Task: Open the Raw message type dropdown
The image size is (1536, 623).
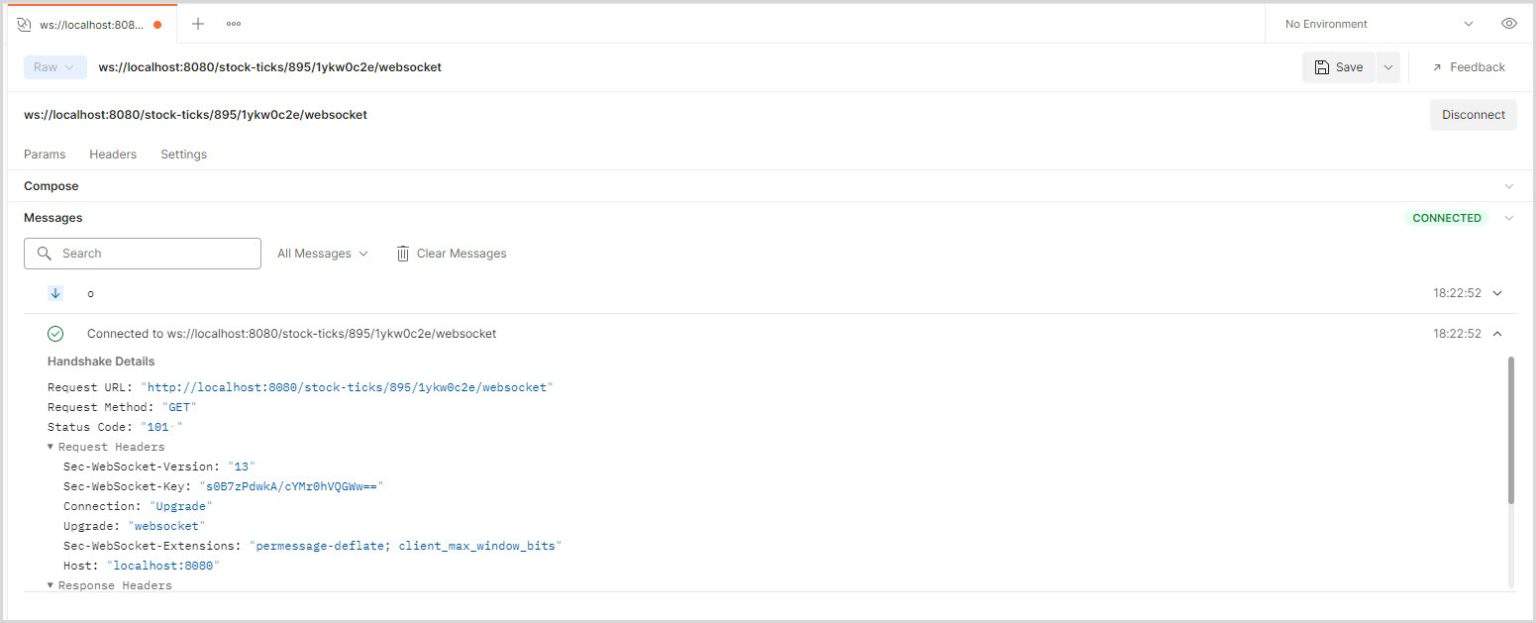Action: point(53,67)
